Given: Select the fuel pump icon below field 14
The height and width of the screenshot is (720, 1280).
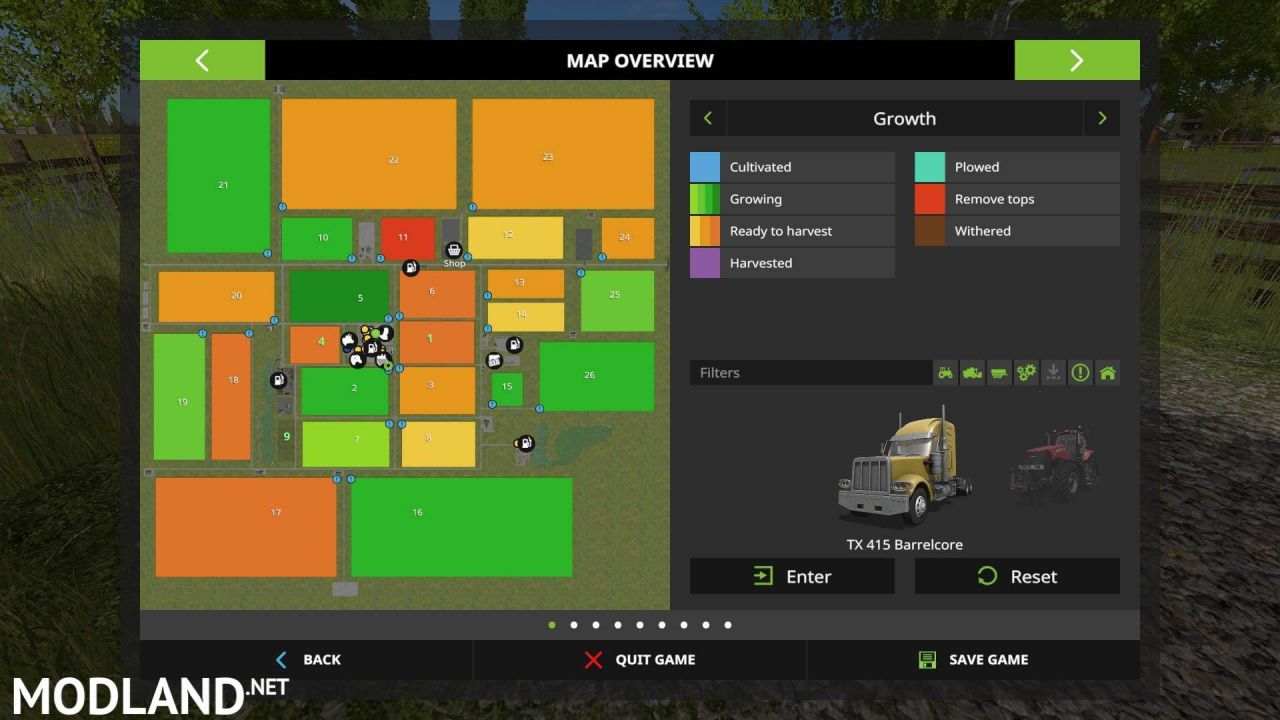Looking at the screenshot, I should [514, 345].
